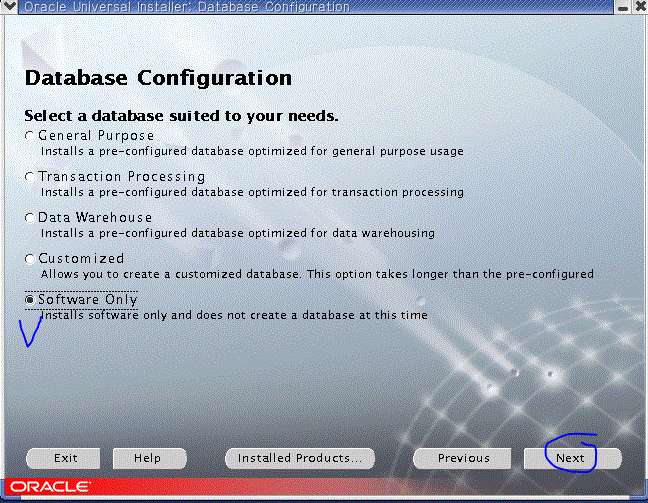This screenshot has width=648, height=503.
Task: Proceed with the Next button
Action: (x=573, y=458)
